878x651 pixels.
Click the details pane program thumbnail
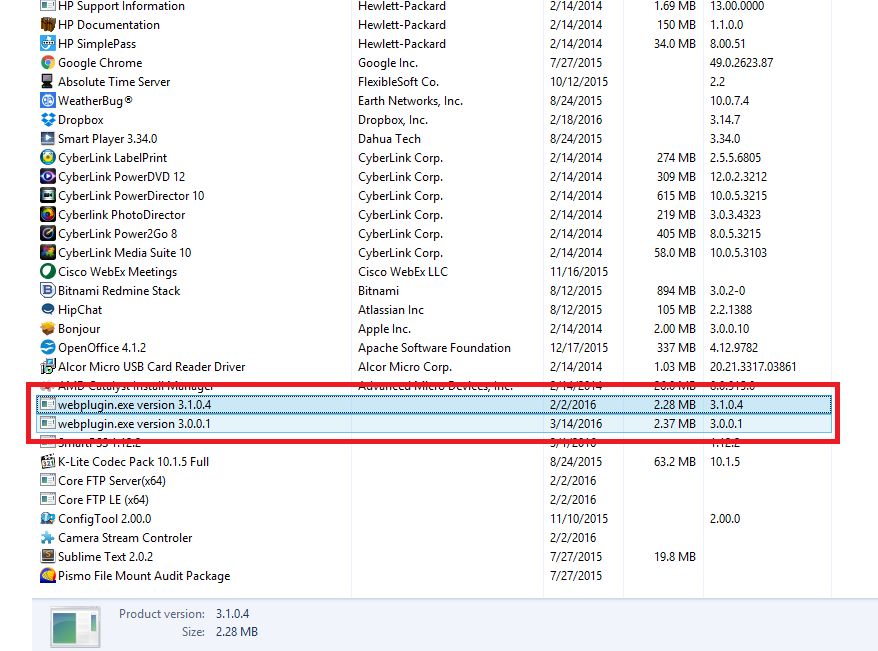click(x=76, y=627)
